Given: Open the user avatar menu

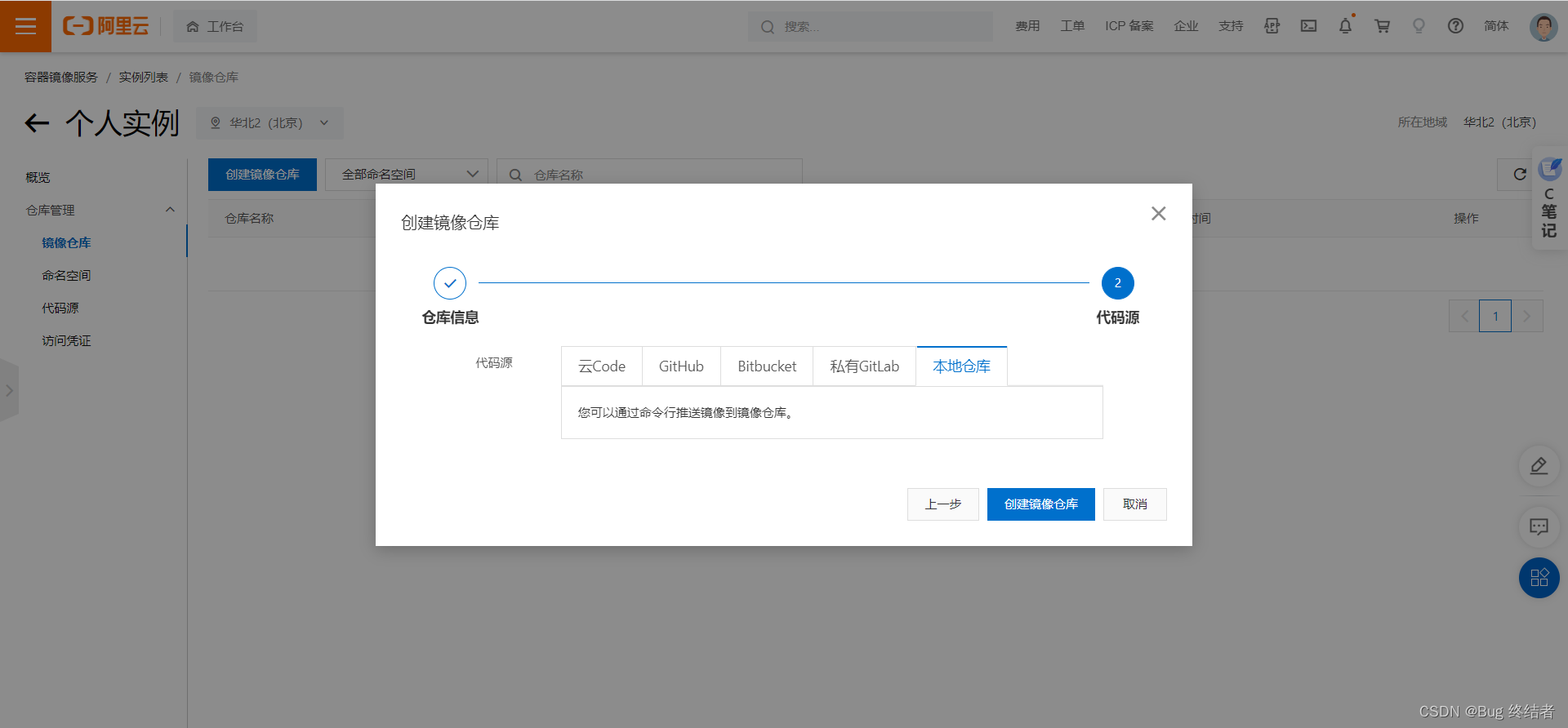Looking at the screenshot, I should pyautogui.click(x=1543, y=27).
